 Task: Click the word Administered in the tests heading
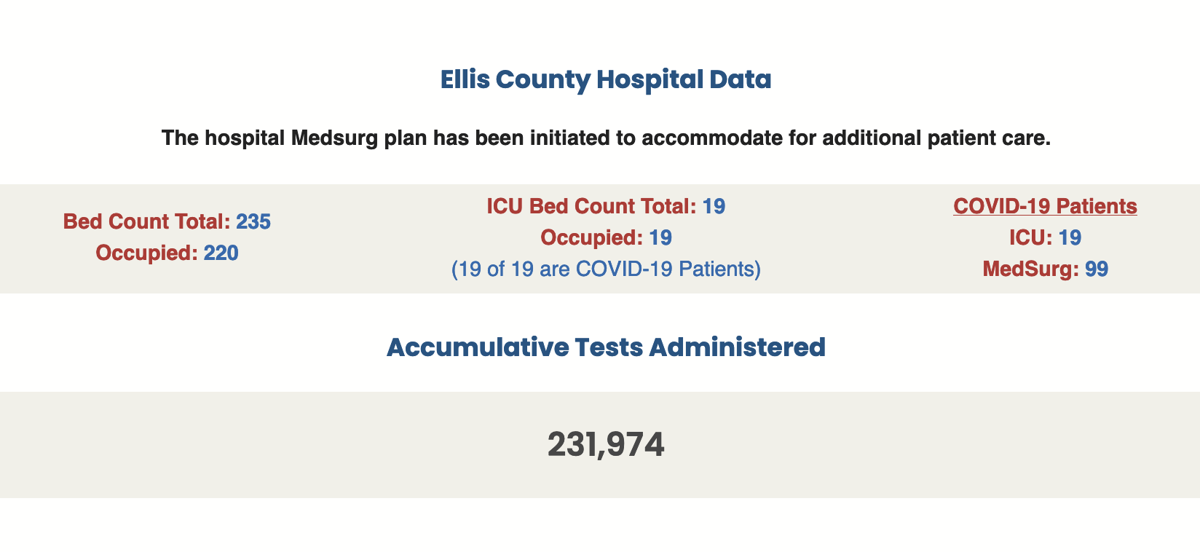[737, 347]
